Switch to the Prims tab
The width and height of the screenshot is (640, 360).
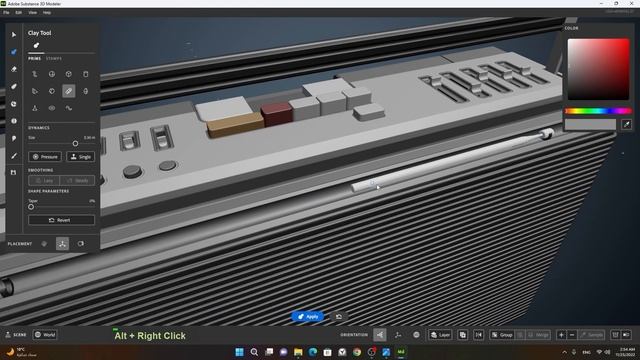point(34,59)
